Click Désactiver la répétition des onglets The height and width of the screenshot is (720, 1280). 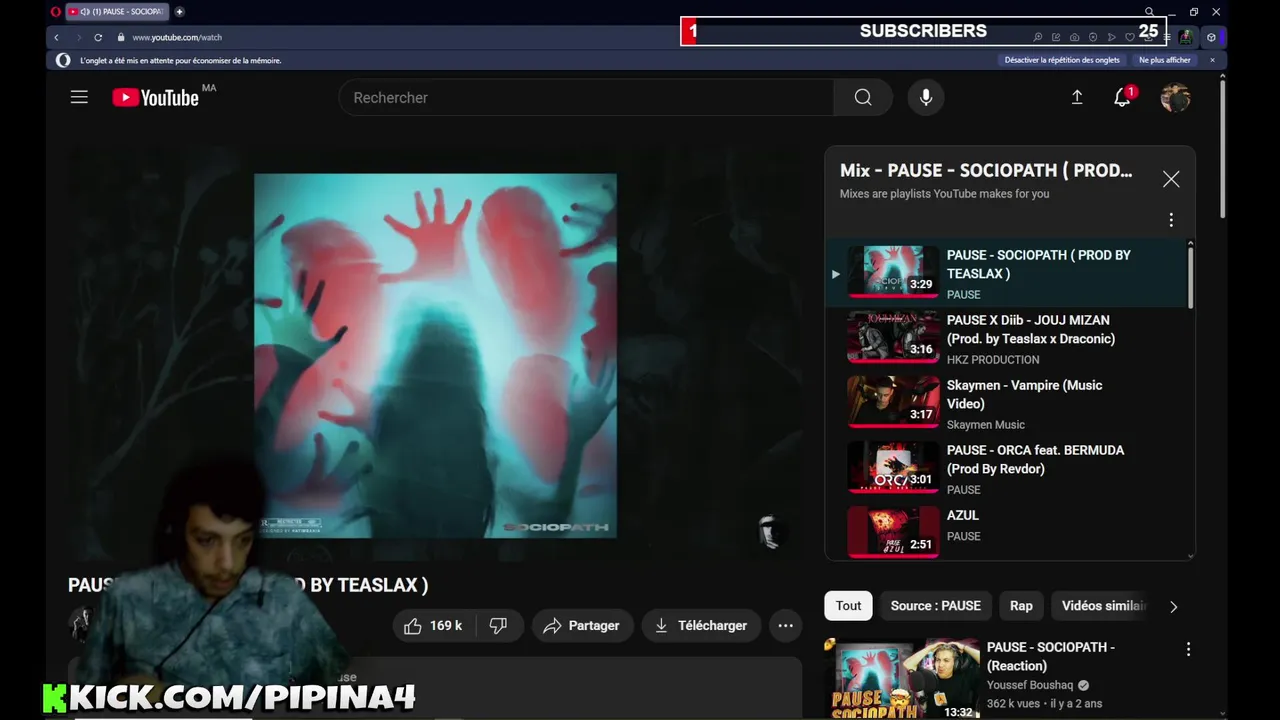[x=1062, y=60]
